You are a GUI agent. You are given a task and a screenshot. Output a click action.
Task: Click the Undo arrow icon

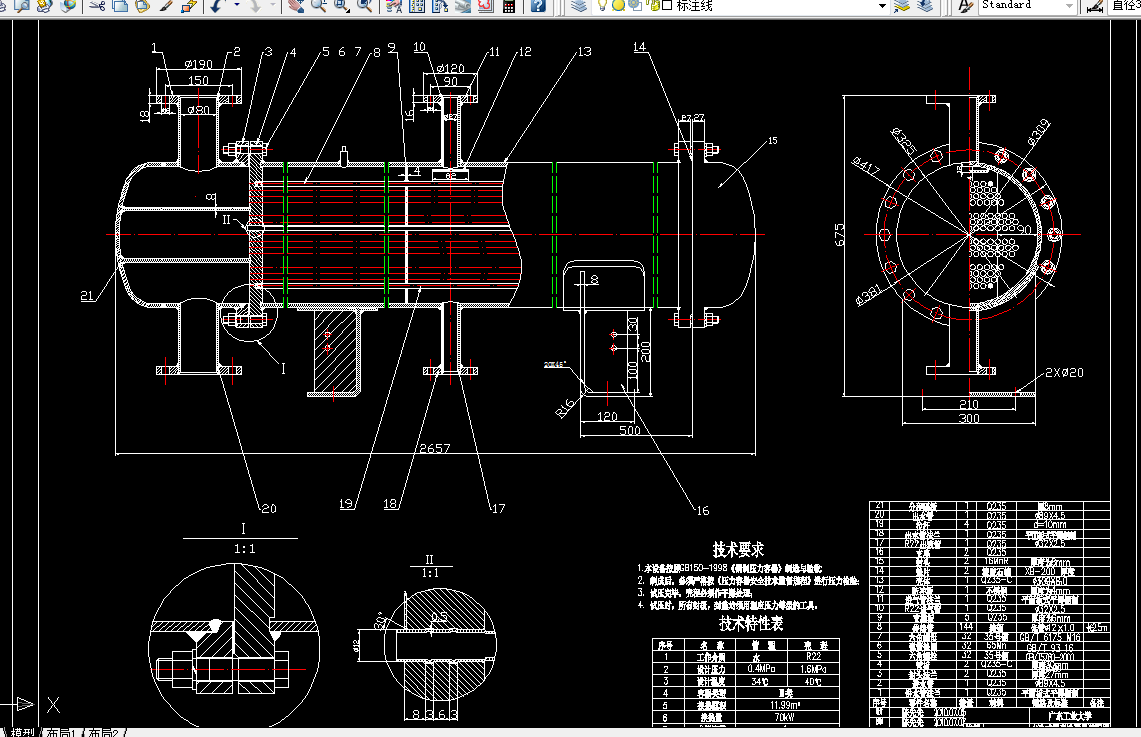coord(217,6)
